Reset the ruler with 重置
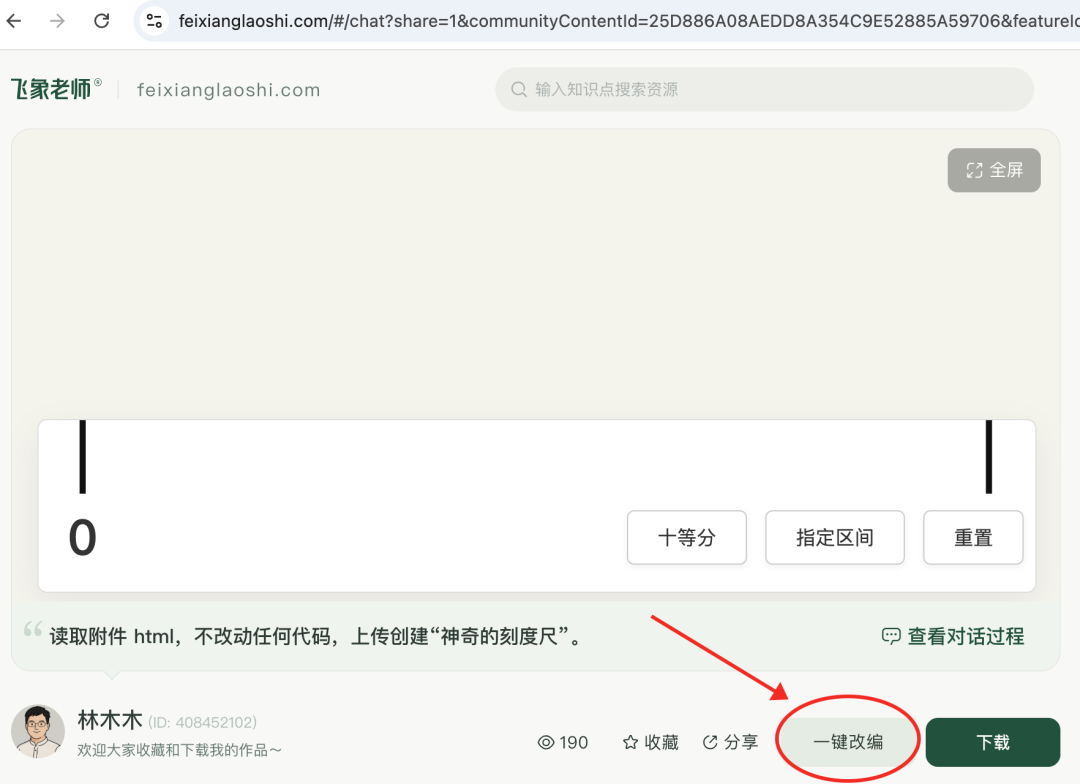 (x=972, y=537)
